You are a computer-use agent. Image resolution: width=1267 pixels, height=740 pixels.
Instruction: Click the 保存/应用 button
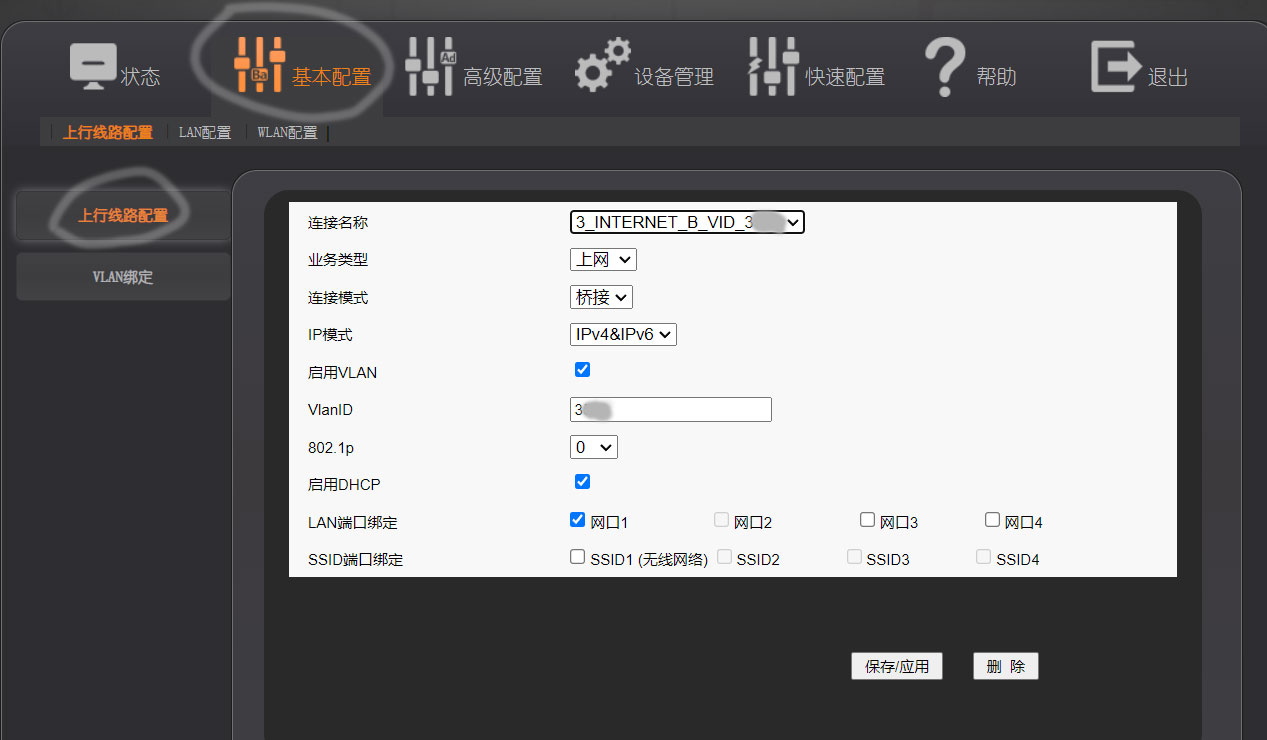click(x=897, y=666)
